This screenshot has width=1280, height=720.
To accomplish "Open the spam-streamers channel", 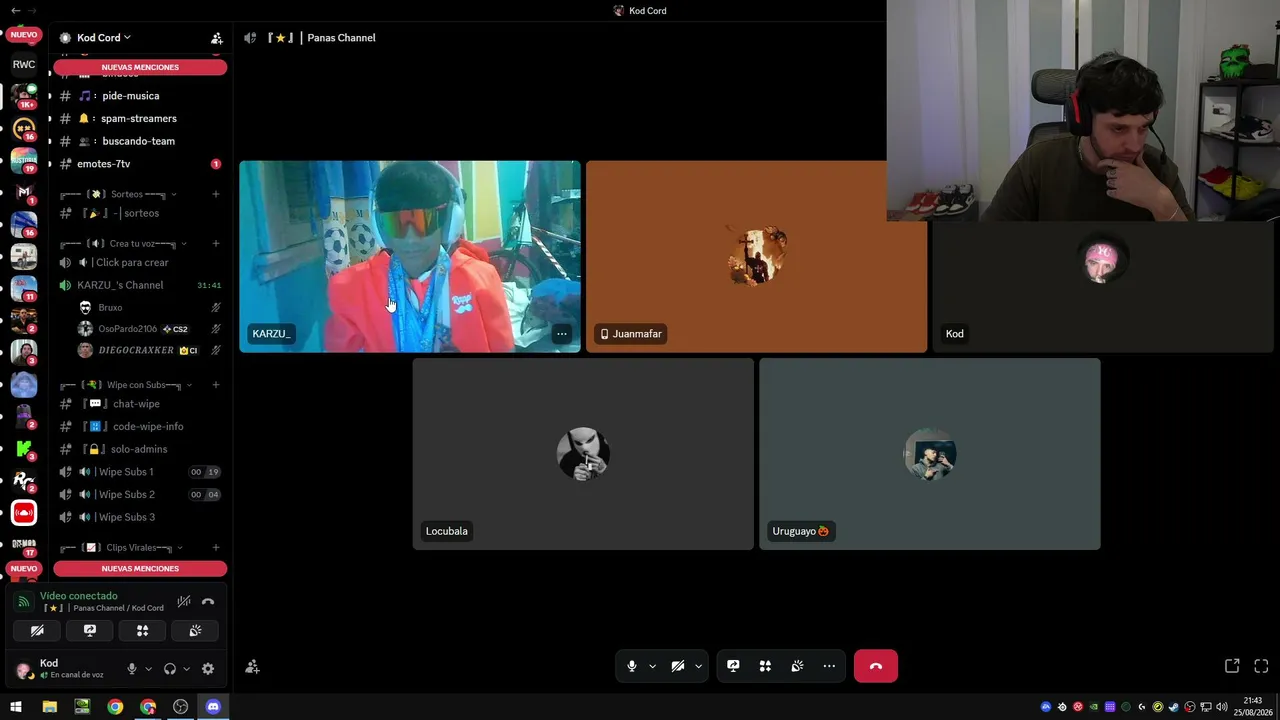I will click(x=140, y=119).
